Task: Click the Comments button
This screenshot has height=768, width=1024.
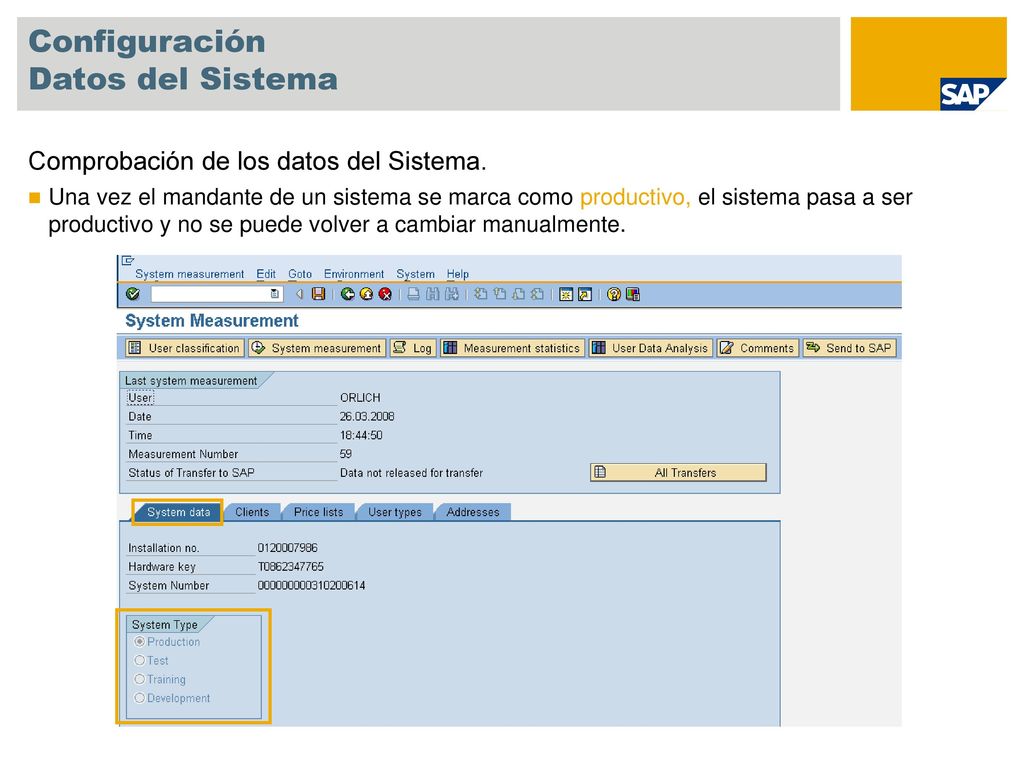Action: [757, 348]
